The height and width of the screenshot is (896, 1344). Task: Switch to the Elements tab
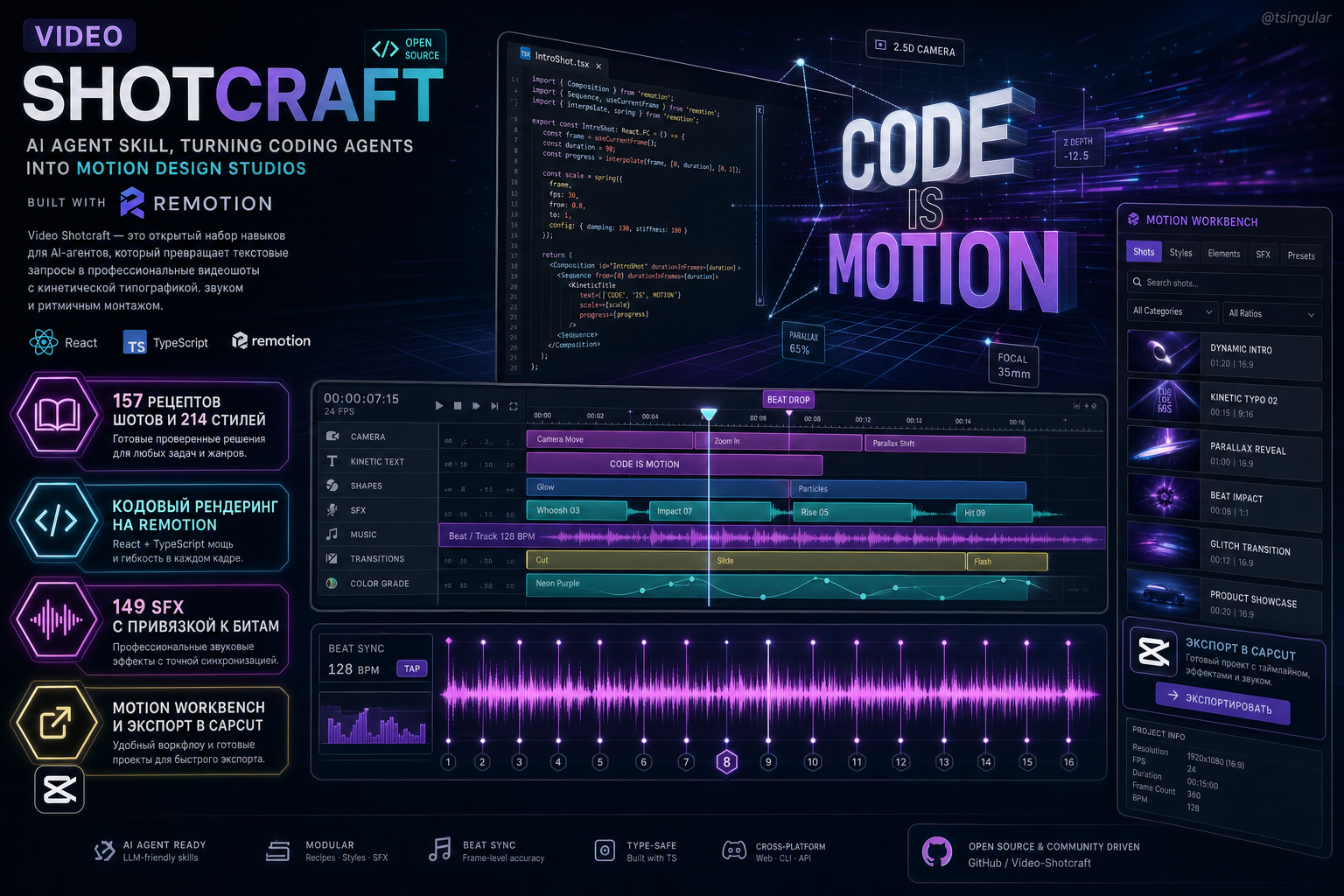(x=1223, y=254)
